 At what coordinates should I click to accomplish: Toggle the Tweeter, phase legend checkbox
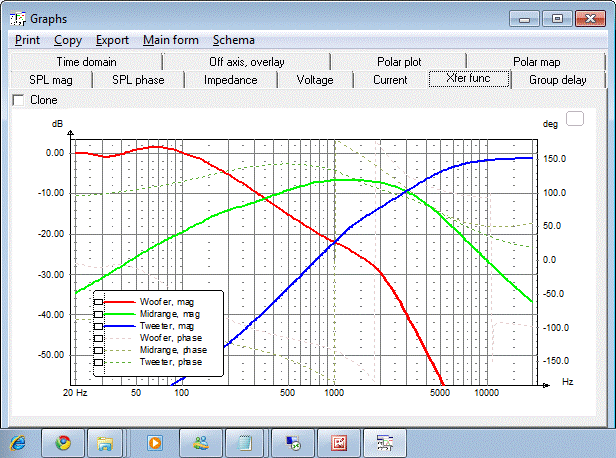(x=98, y=362)
